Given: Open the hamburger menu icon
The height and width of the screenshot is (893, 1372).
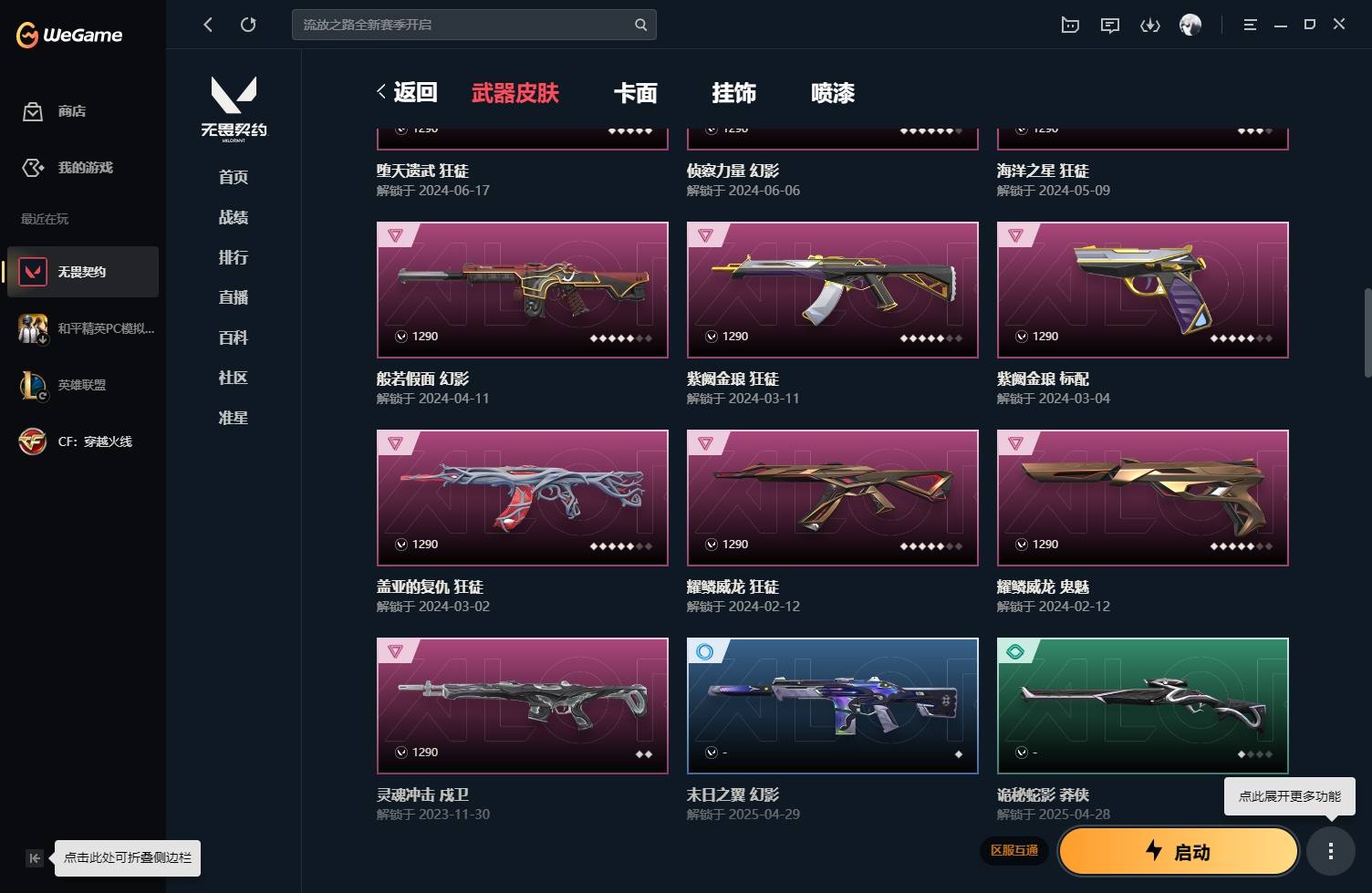Looking at the screenshot, I should coord(1250,25).
